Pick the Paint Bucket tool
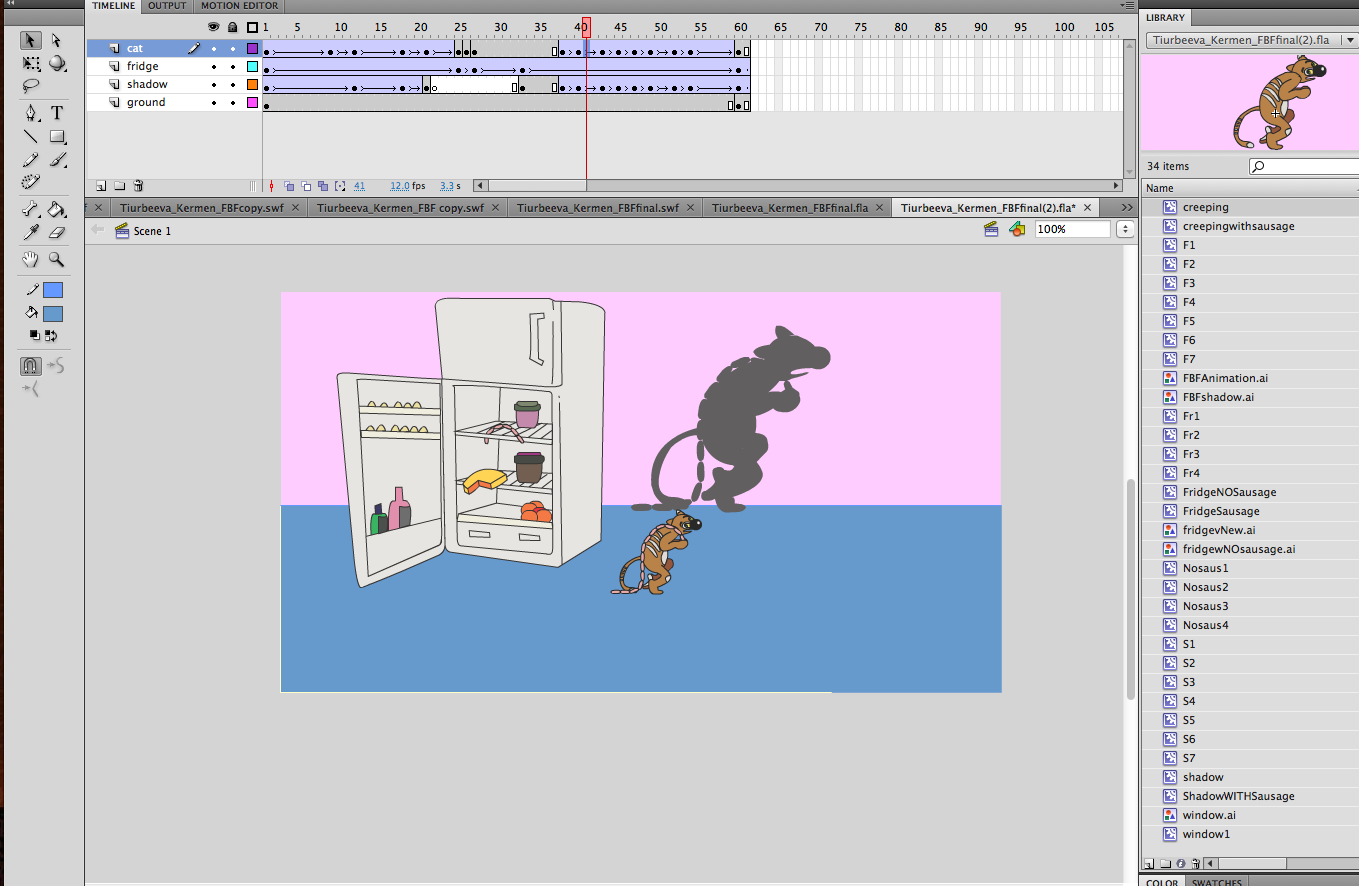This screenshot has height=886, width=1359. 57,209
